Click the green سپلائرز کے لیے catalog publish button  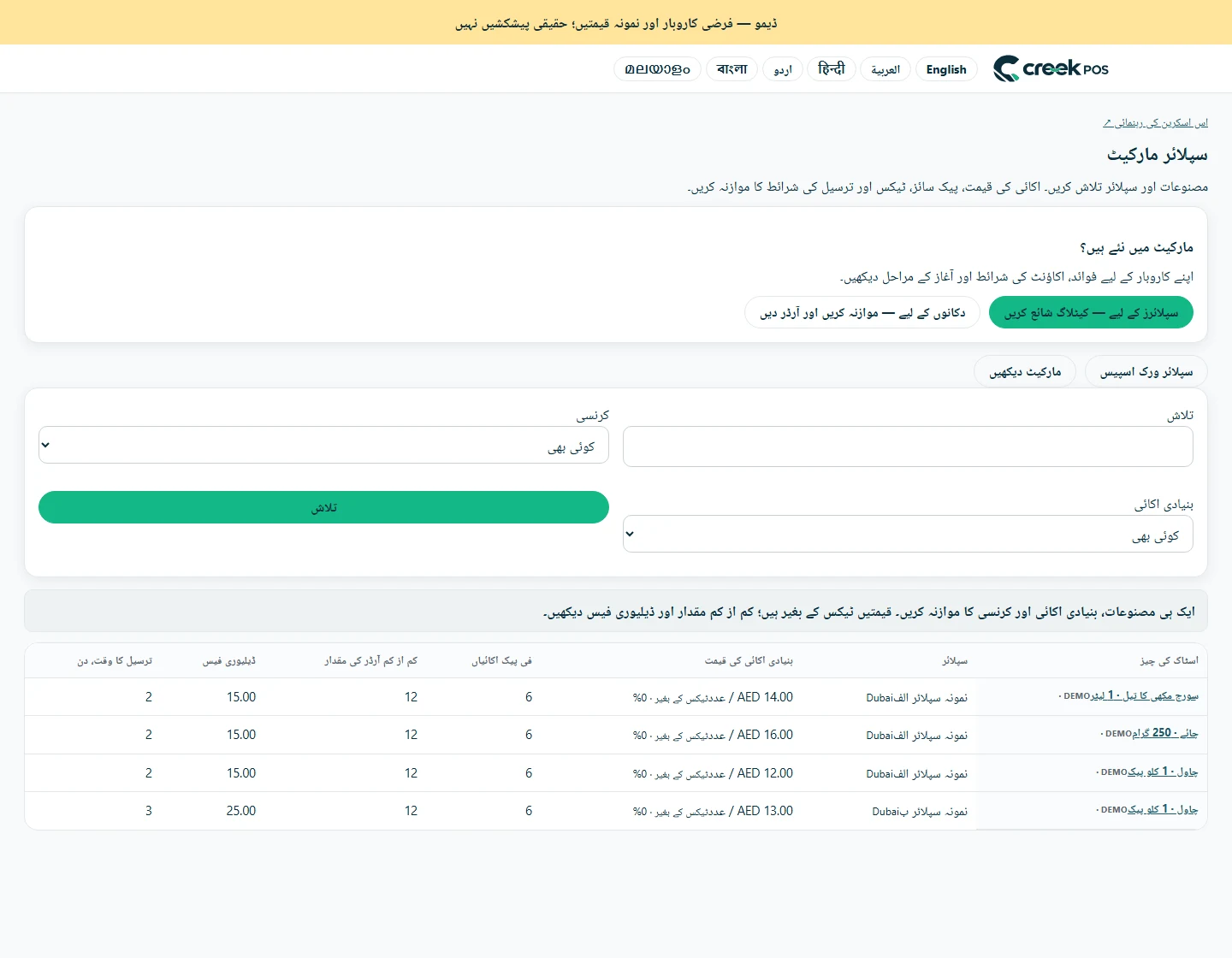1091,313
